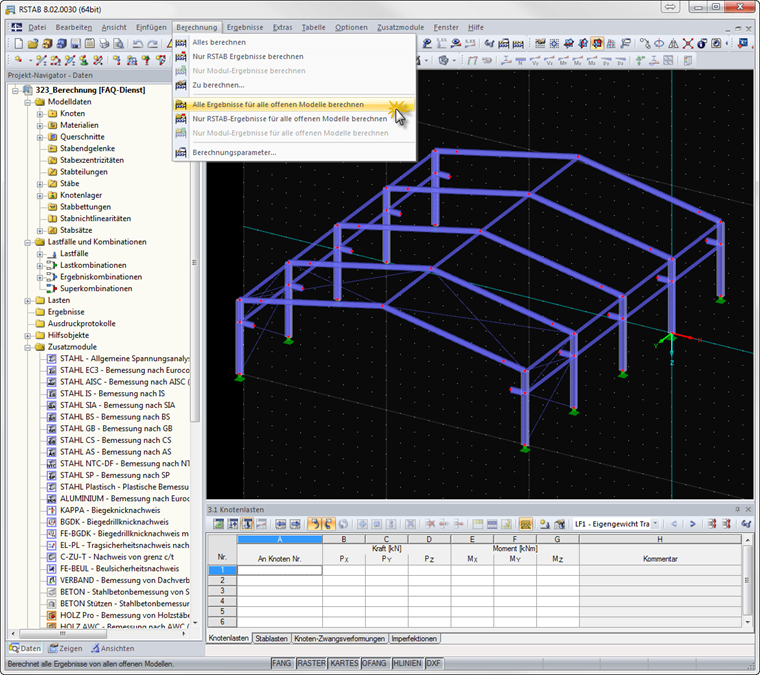Toggle RASTER grid in status bar
The image size is (760, 675).
[x=312, y=664]
